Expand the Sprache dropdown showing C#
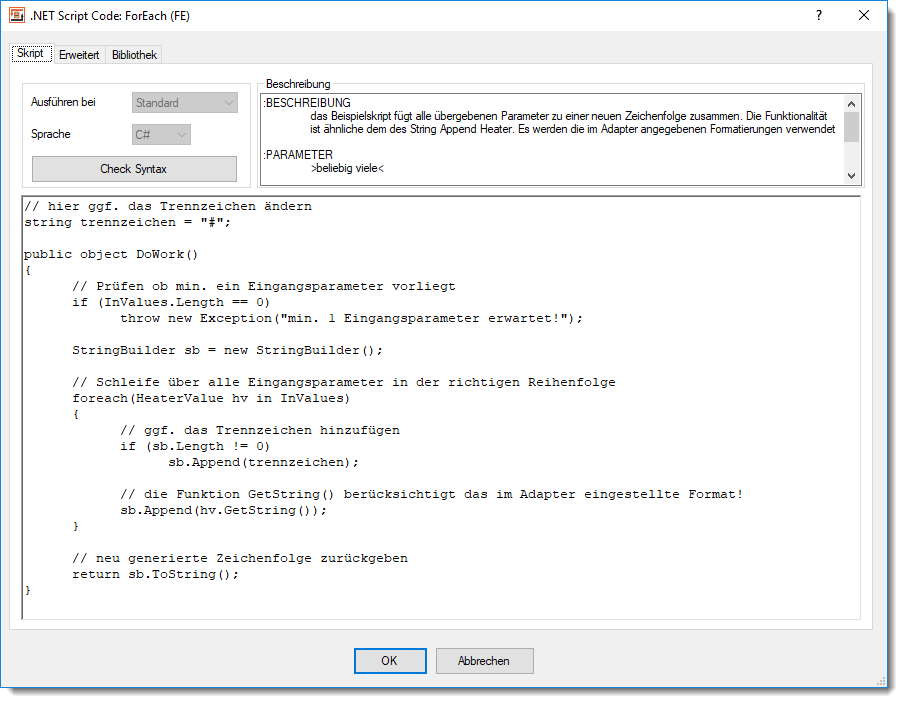903x703 pixels. pos(160,134)
